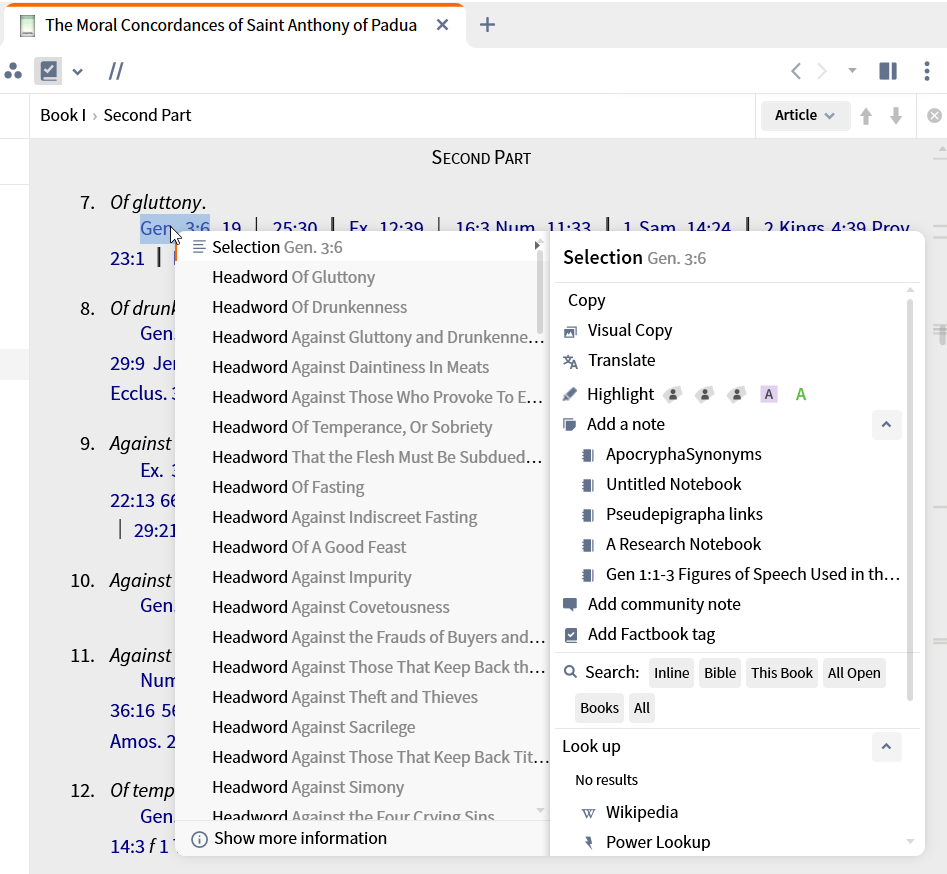
Task: Look up selection in Wikipedia
Action: [641, 812]
